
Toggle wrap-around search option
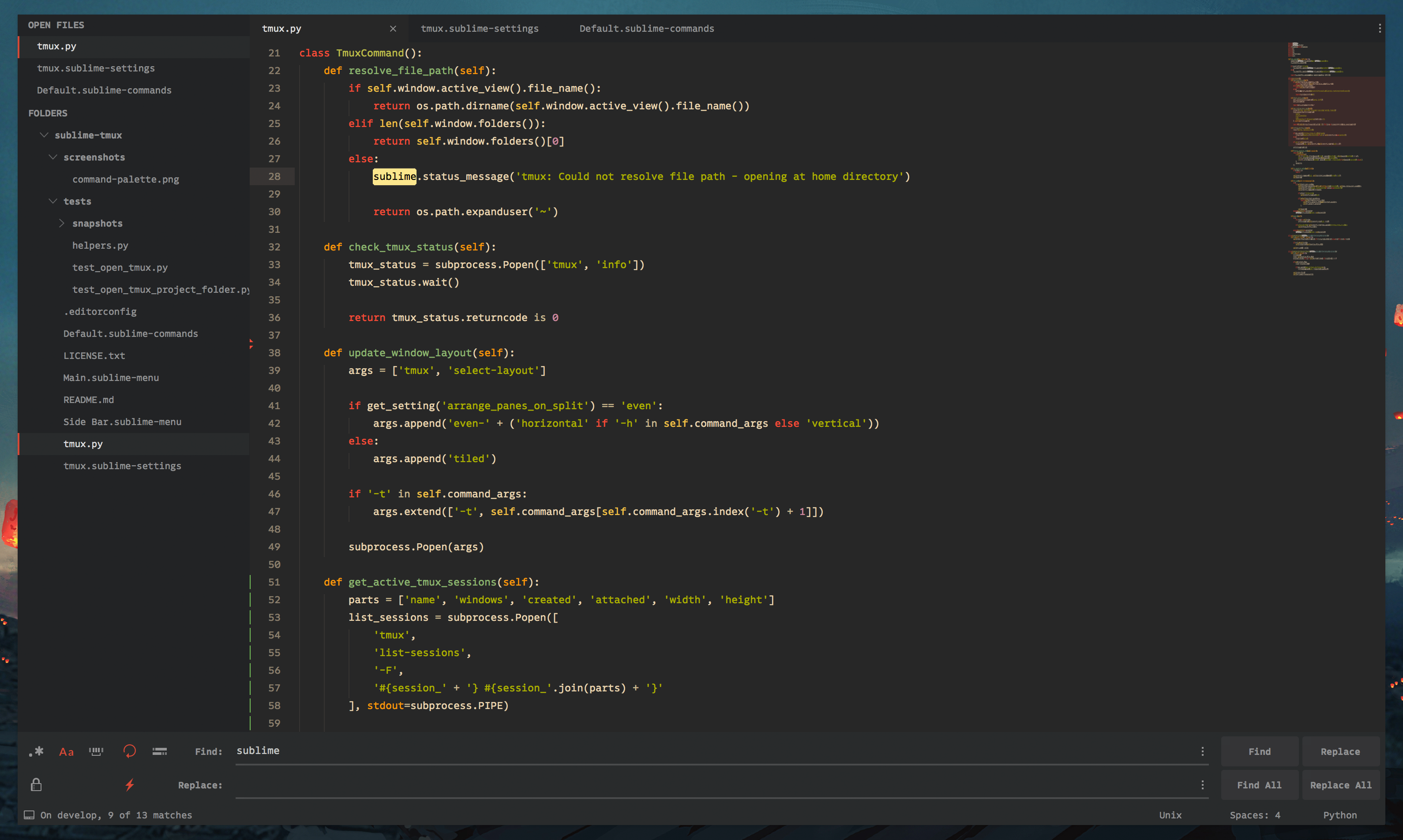pos(129,751)
